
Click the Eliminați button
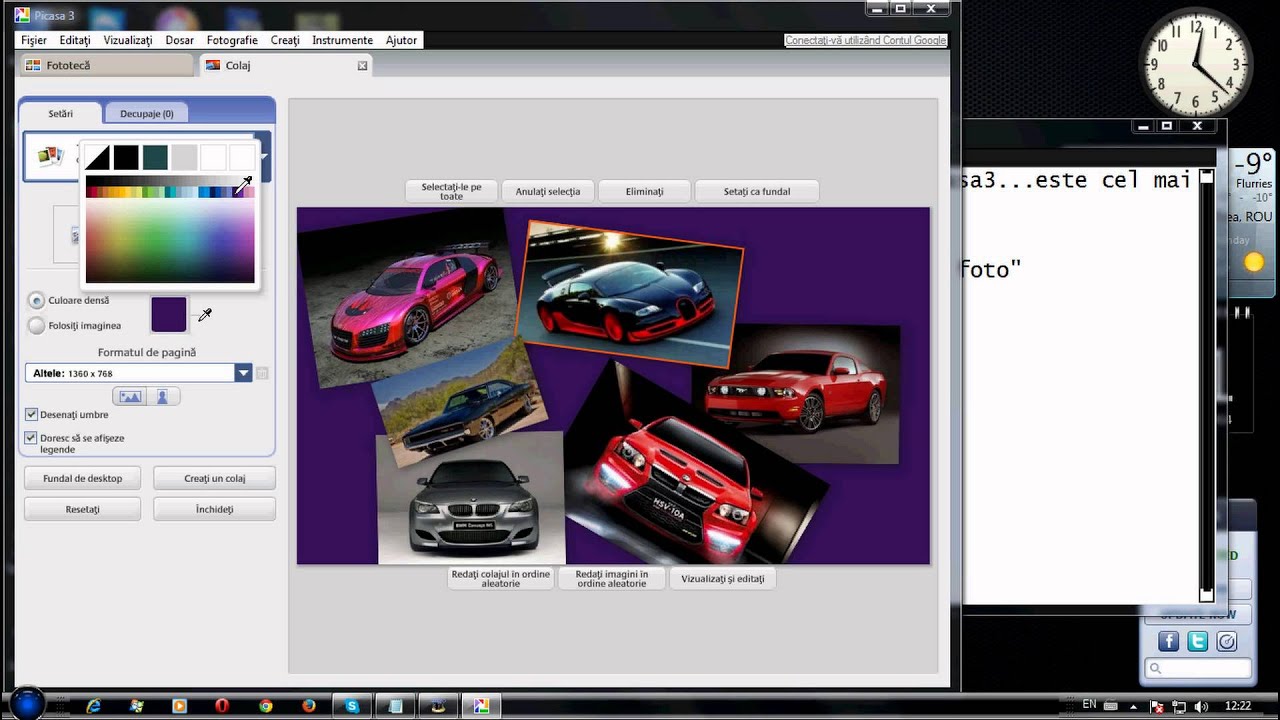[644, 191]
